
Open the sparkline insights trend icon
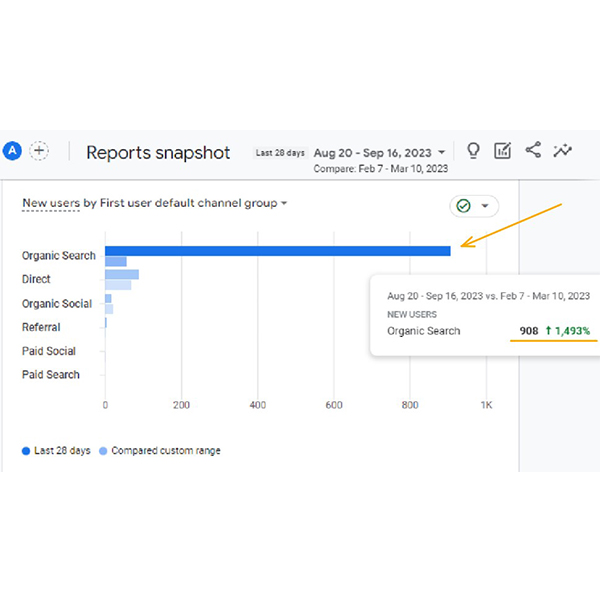click(562, 150)
